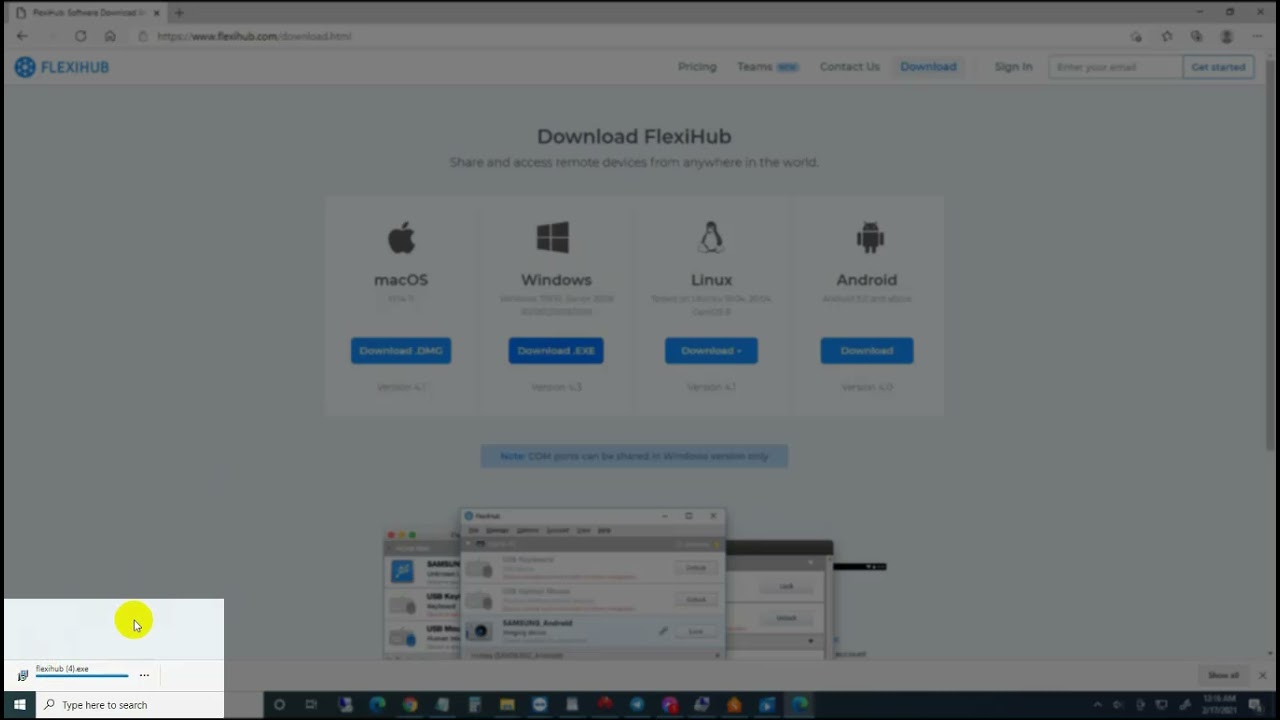Click the browser back arrow
This screenshot has height=720, width=1280.
point(22,36)
